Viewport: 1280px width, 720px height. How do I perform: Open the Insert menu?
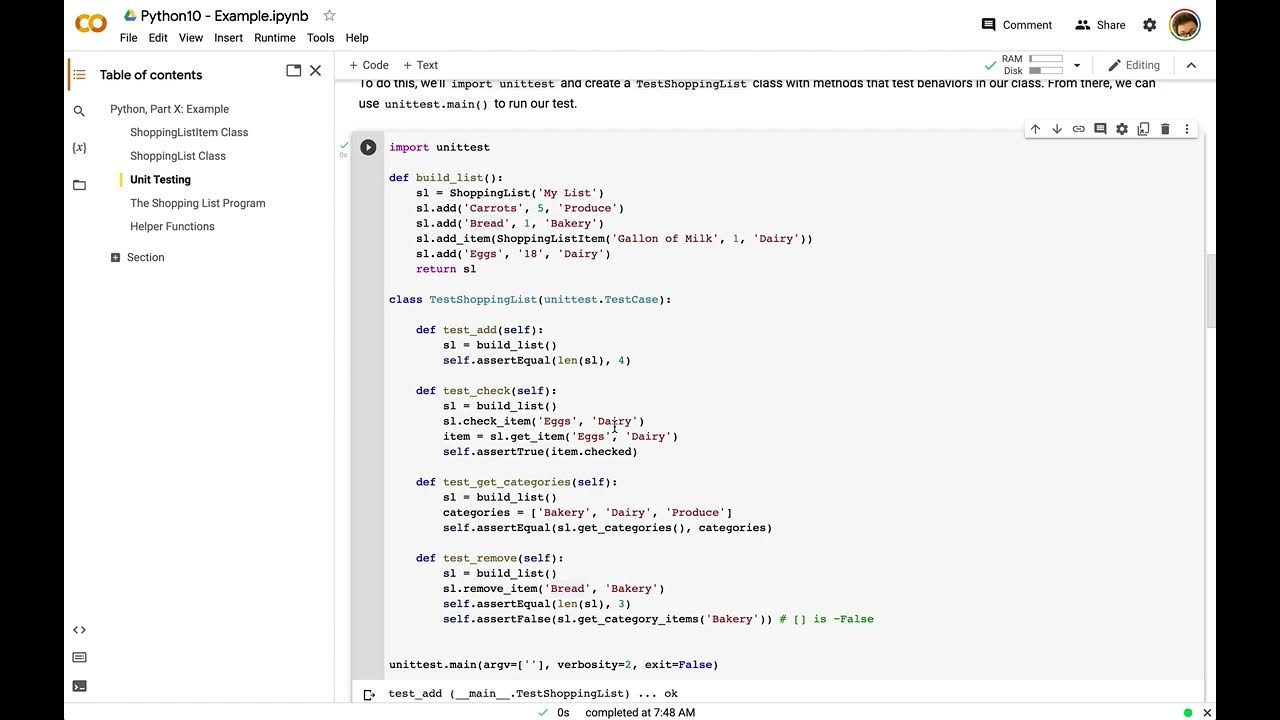228,38
